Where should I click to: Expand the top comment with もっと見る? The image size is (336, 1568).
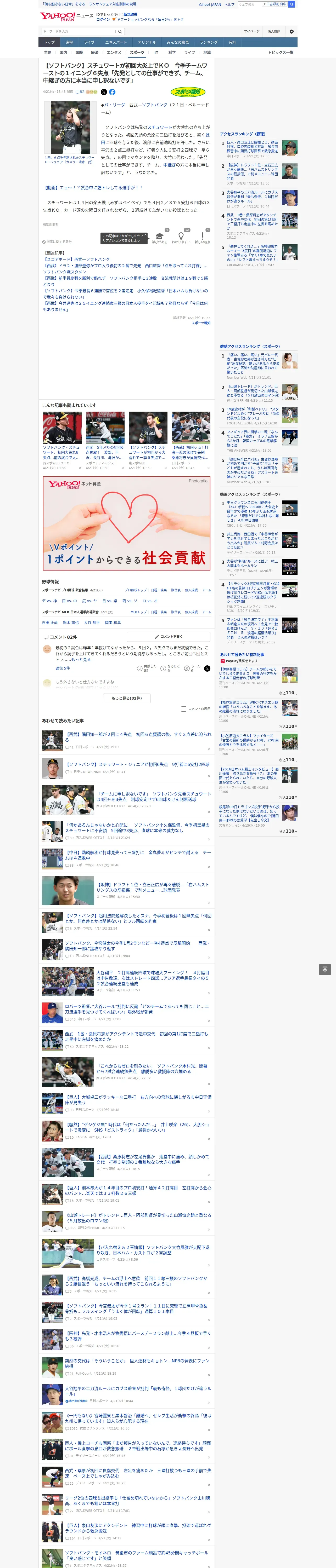(81, 659)
